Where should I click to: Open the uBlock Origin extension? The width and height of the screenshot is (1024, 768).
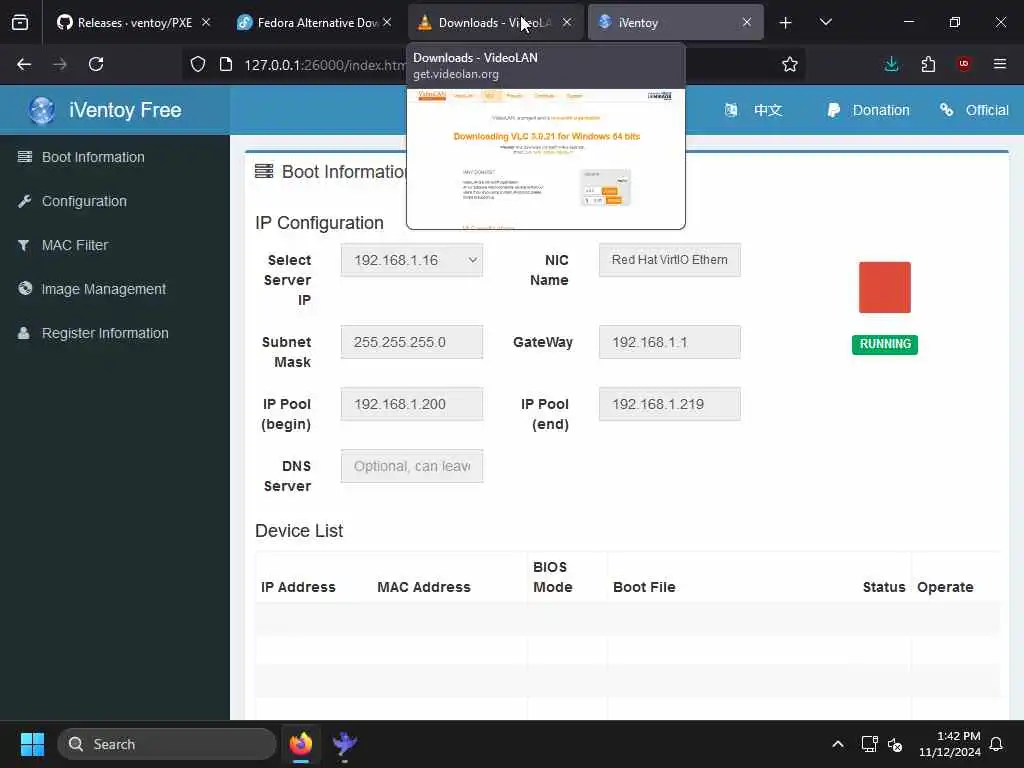[964, 64]
